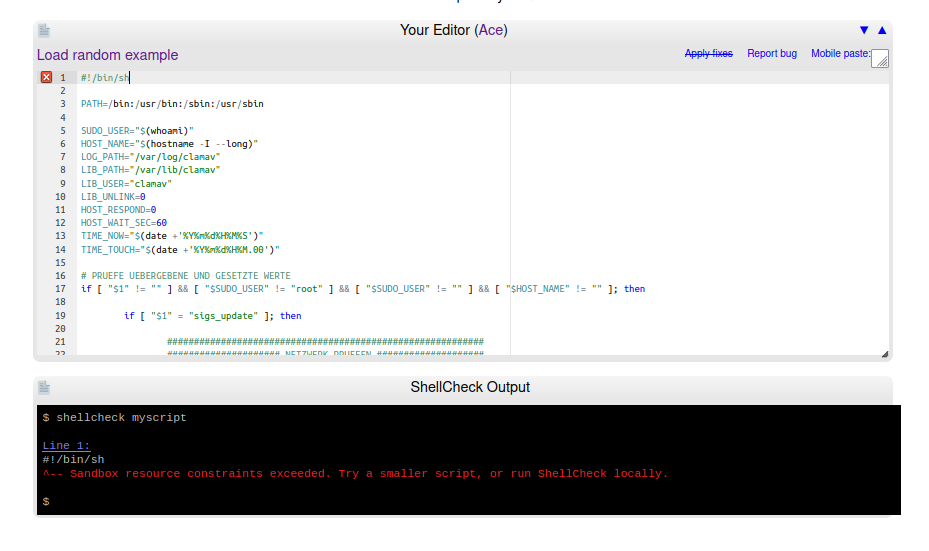Click the Your Editor header title

tap(454, 30)
